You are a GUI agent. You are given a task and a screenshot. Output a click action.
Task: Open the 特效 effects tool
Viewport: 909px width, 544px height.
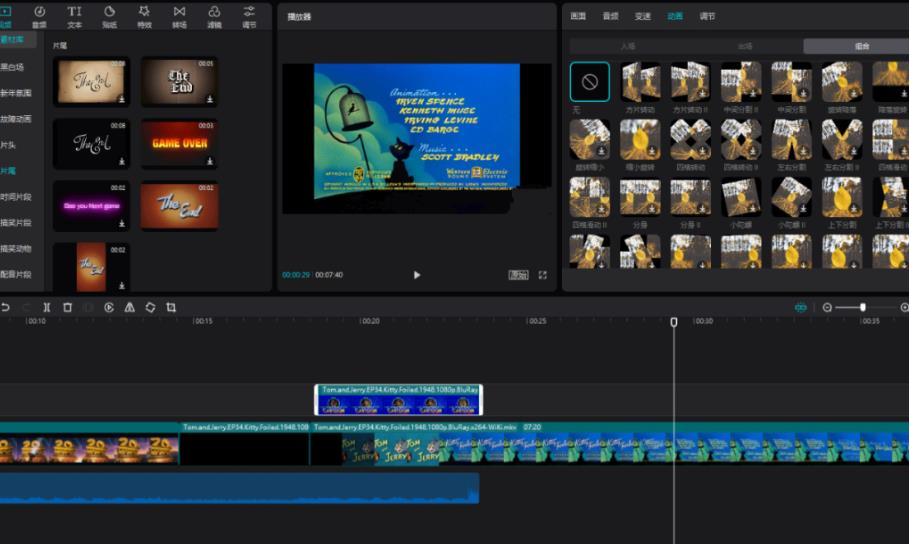point(144,16)
